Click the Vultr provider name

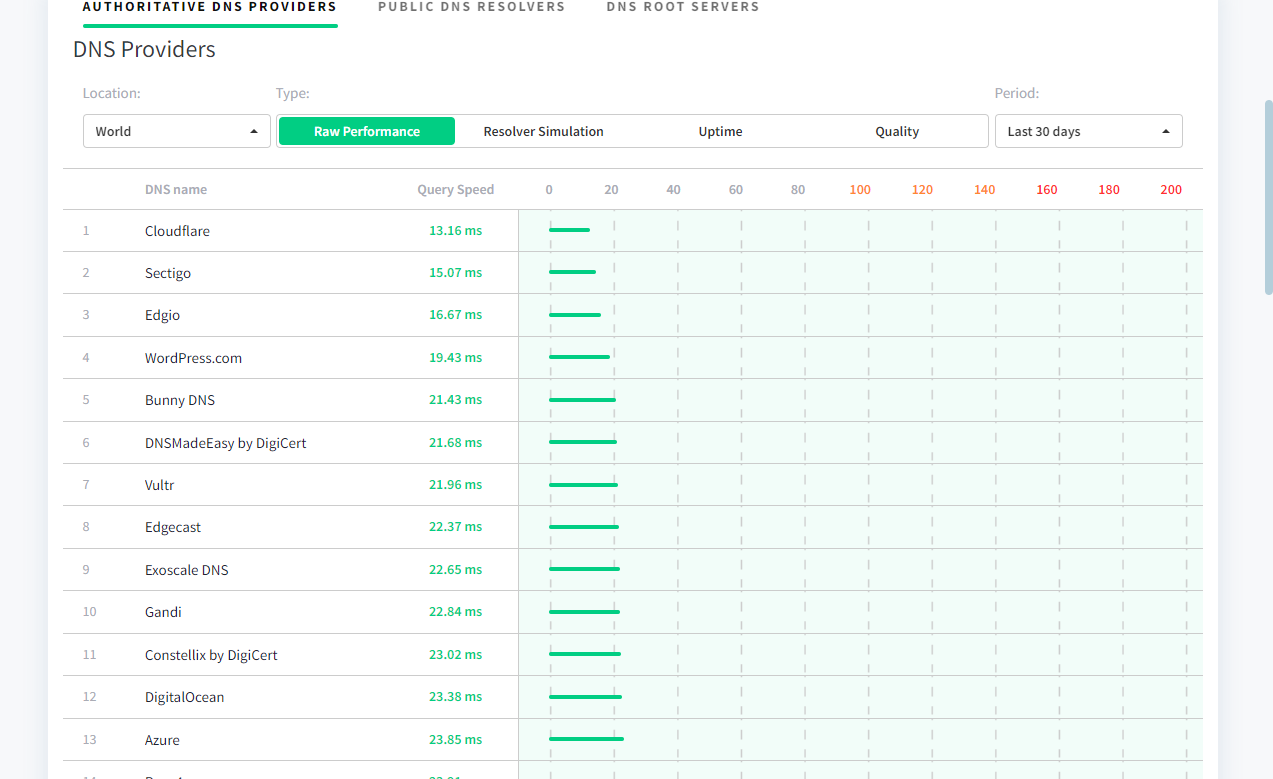coord(160,485)
